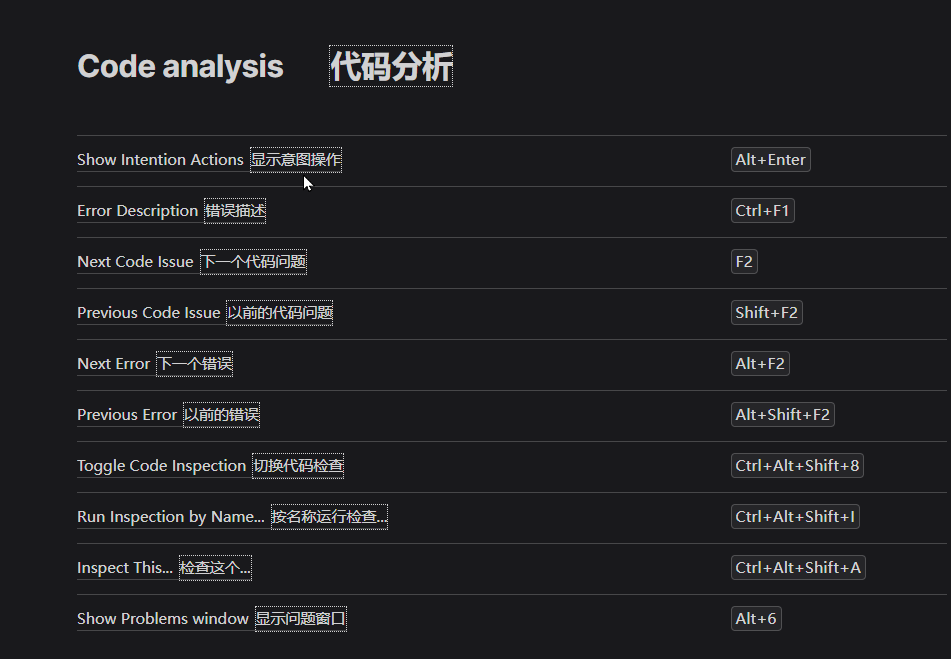This screenshot has height=659, width=951.
Task: Click the Toggle Code Inspection label
Action: [x=161, y=466]
